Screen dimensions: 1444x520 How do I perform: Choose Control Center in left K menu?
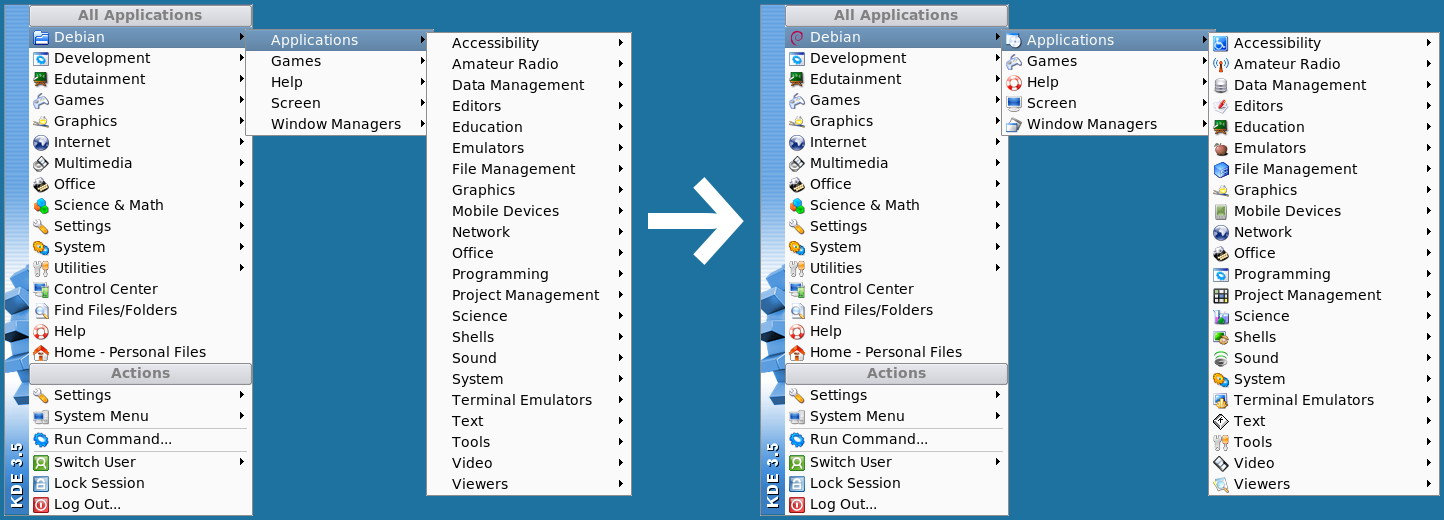pyautogui.click(x=140, y=289)
